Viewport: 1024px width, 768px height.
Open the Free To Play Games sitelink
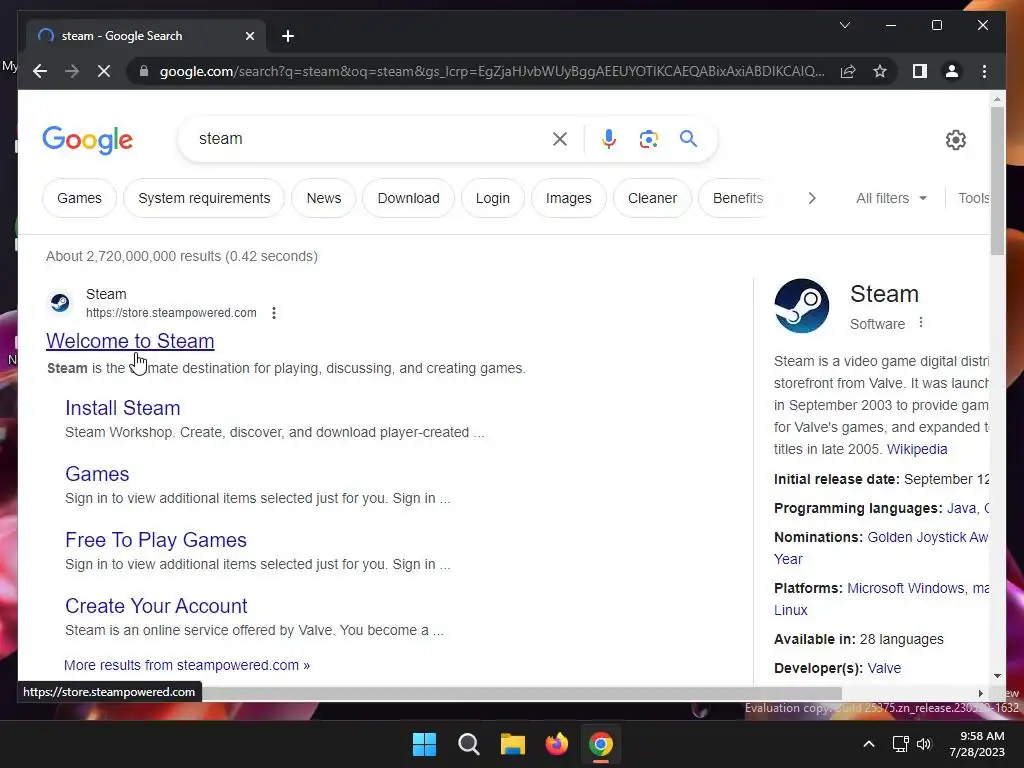pos(156,540)
